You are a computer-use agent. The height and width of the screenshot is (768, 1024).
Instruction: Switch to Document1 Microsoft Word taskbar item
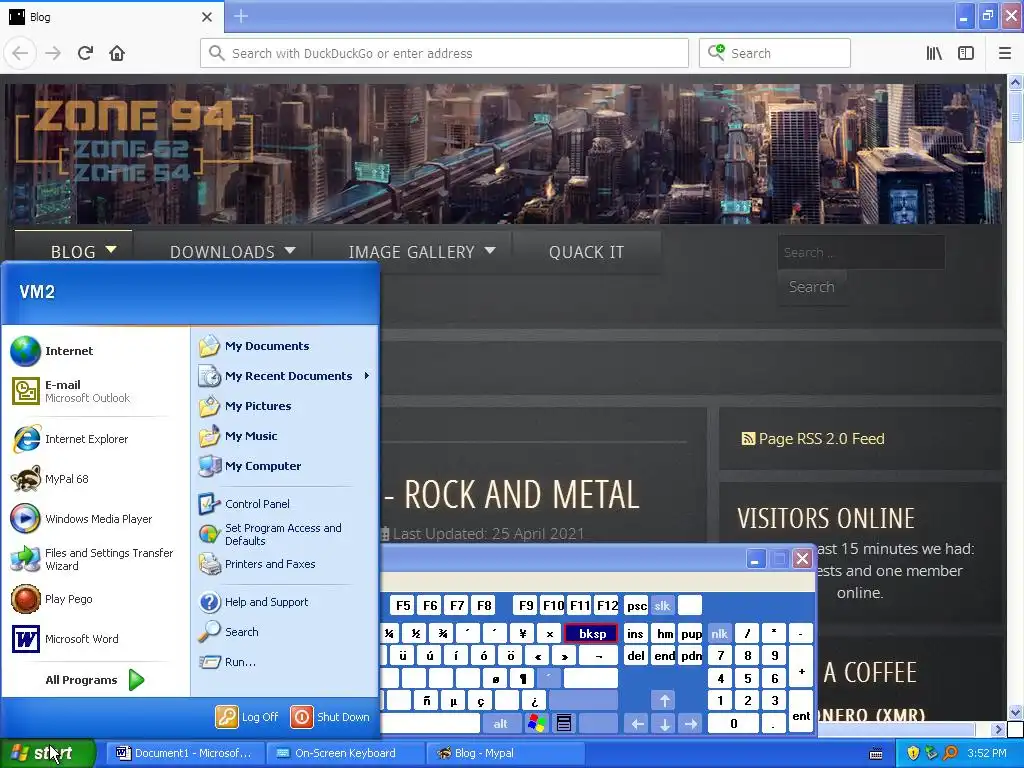[185, 753]
